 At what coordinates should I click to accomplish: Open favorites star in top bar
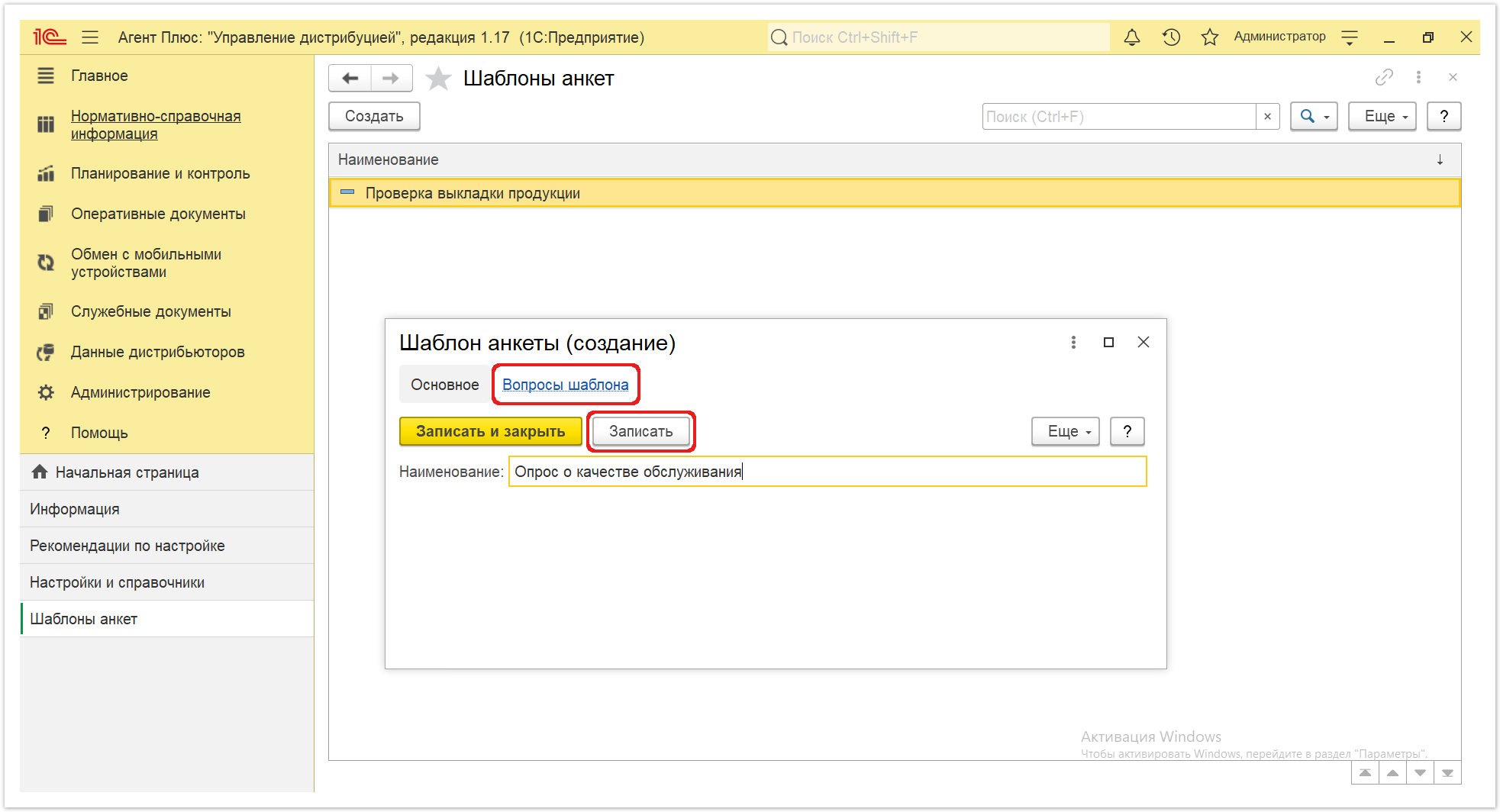[1210, 37]
